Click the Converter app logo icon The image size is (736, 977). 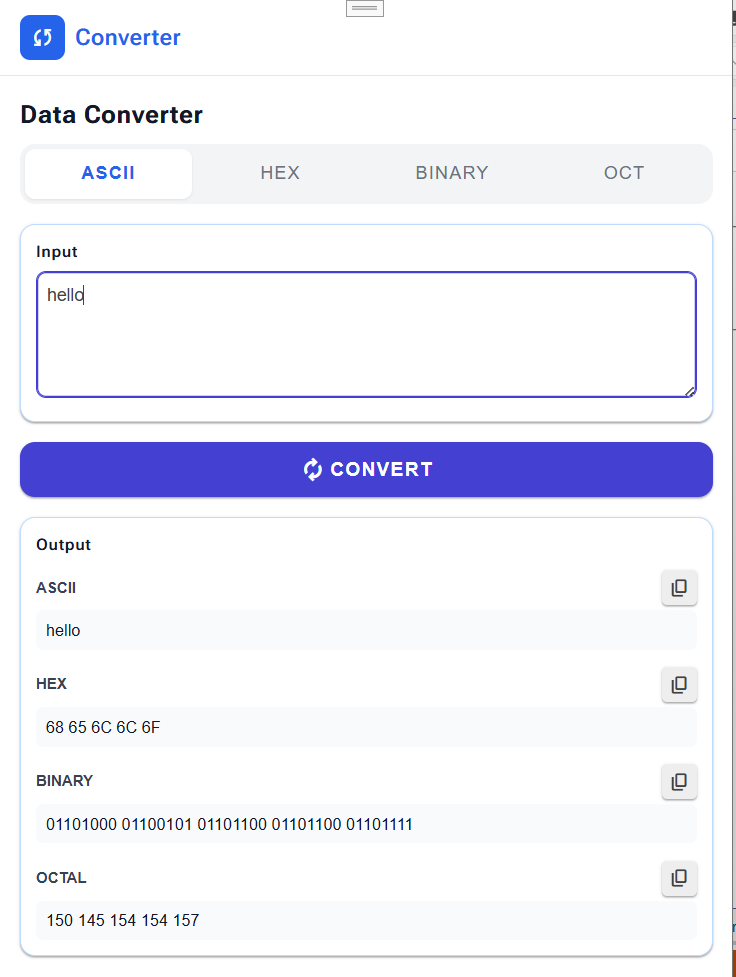[x=42, y=38]
